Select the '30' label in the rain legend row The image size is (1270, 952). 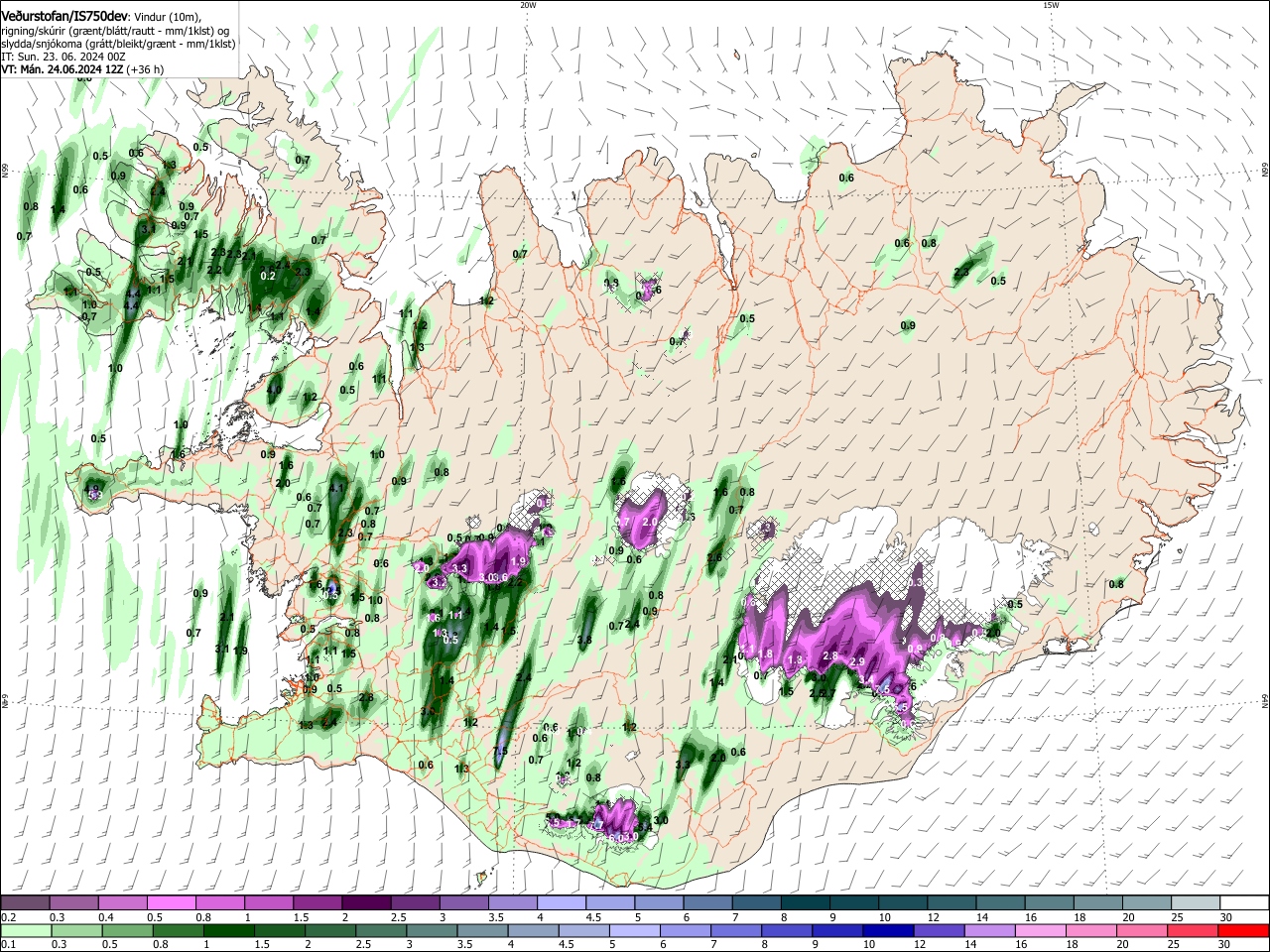[x=1225, y=944]
